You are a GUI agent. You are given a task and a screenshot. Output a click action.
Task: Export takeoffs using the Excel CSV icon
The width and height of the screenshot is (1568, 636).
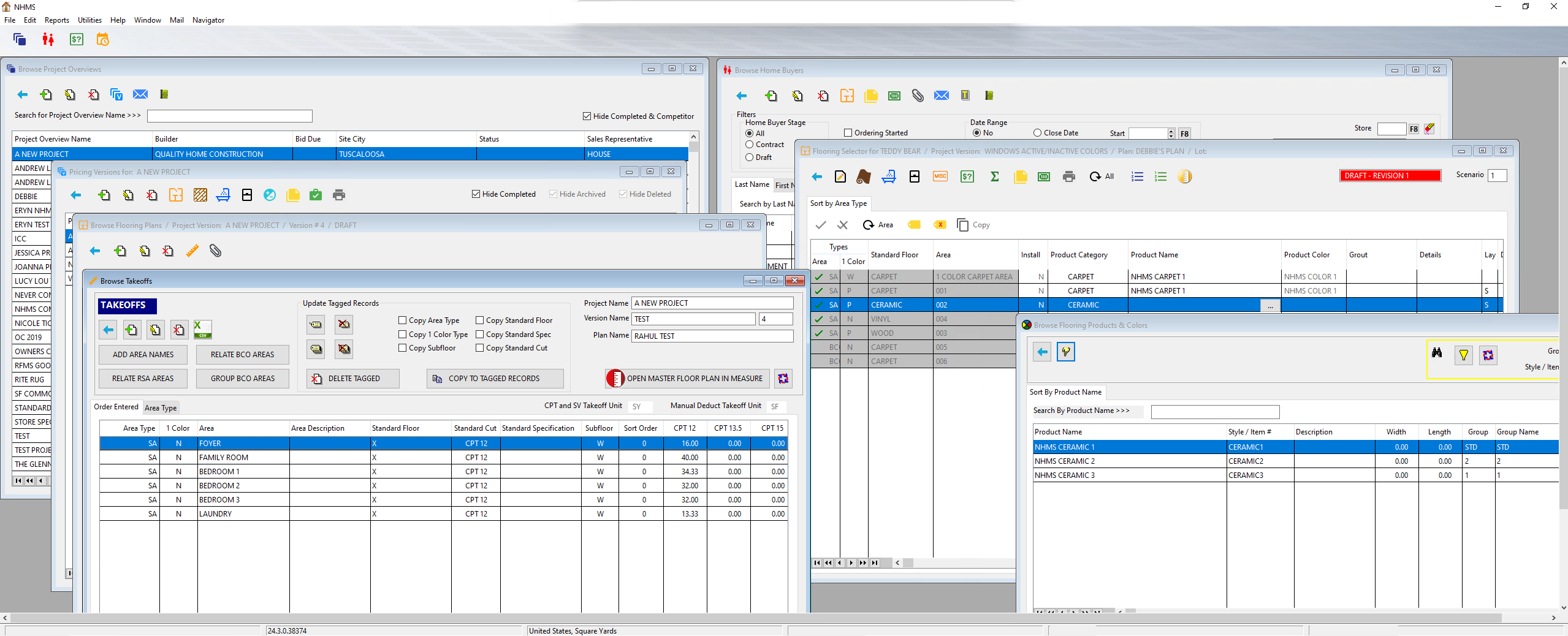[x=202, y=330]
